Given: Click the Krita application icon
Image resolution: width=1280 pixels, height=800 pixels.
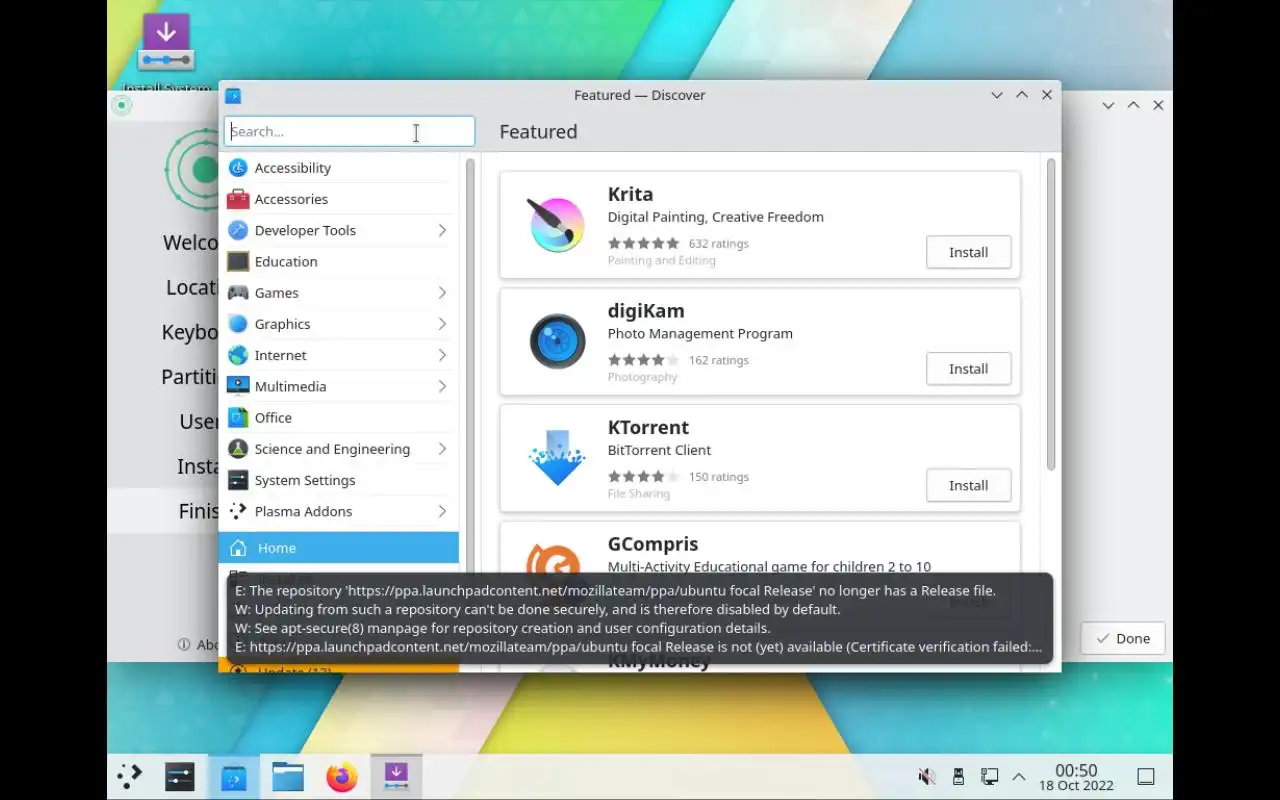Looking at the screenshot, I should pos(557,225).
